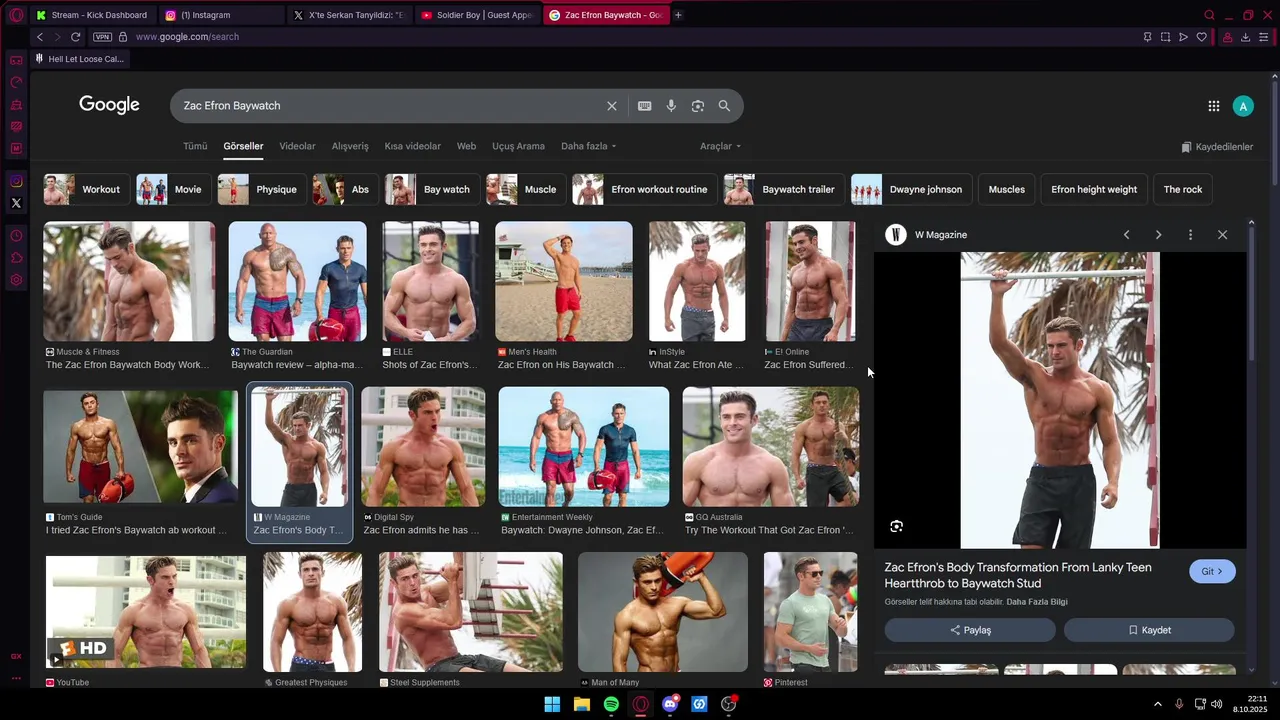Viewport: 1280px width, 720px height.
Task: Switch to the Soldier Boy YouTube tab
Action: click(476, 15)
